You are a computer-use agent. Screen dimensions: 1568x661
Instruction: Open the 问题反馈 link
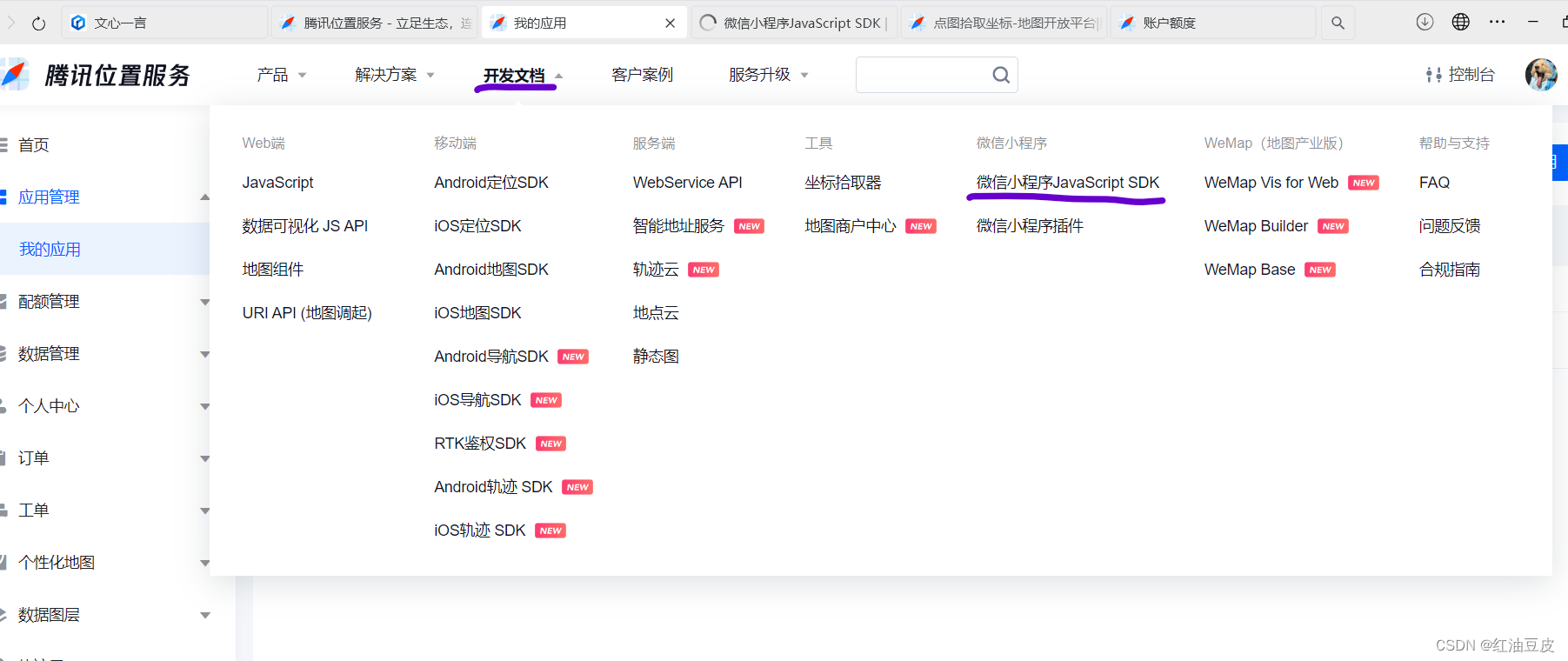[1450, 226]
